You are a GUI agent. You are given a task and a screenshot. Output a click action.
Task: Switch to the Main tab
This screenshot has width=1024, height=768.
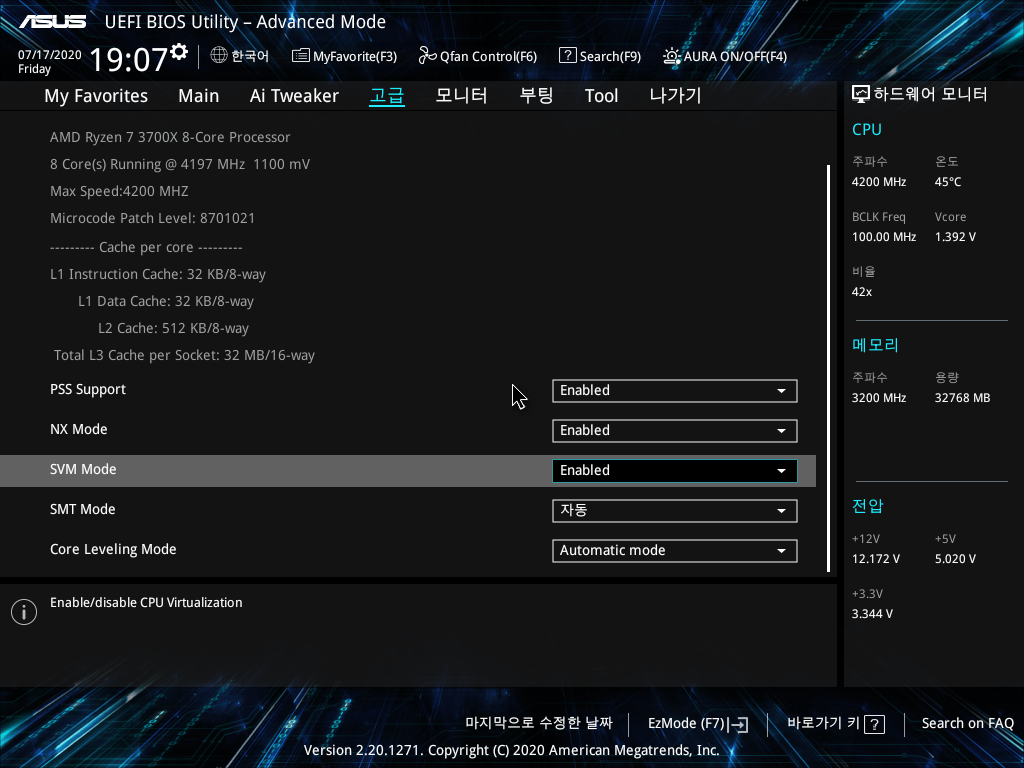[x=199, y=96]
